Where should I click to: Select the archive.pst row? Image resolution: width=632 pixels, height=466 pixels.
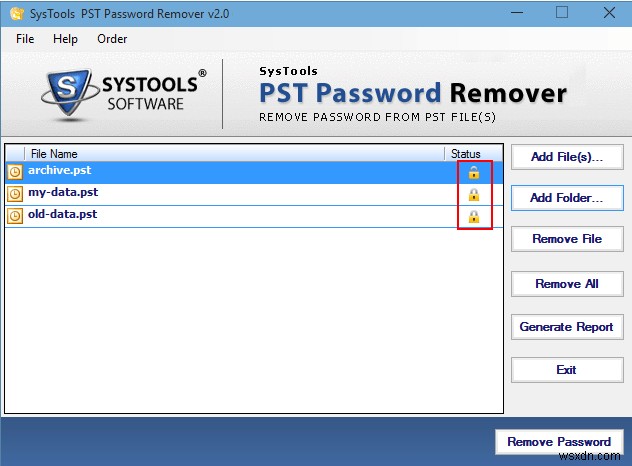point(254,173)
